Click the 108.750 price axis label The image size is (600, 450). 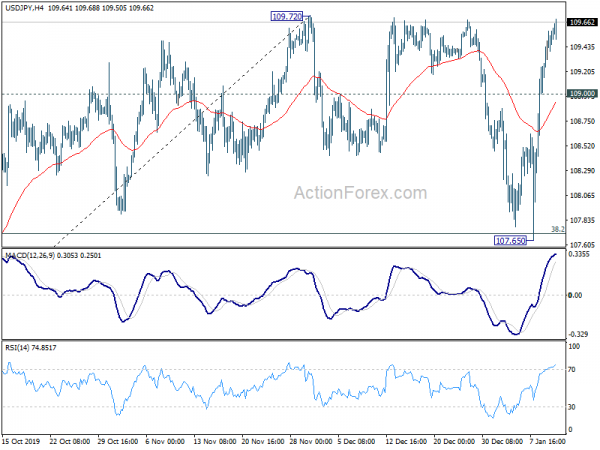point(581,121)
